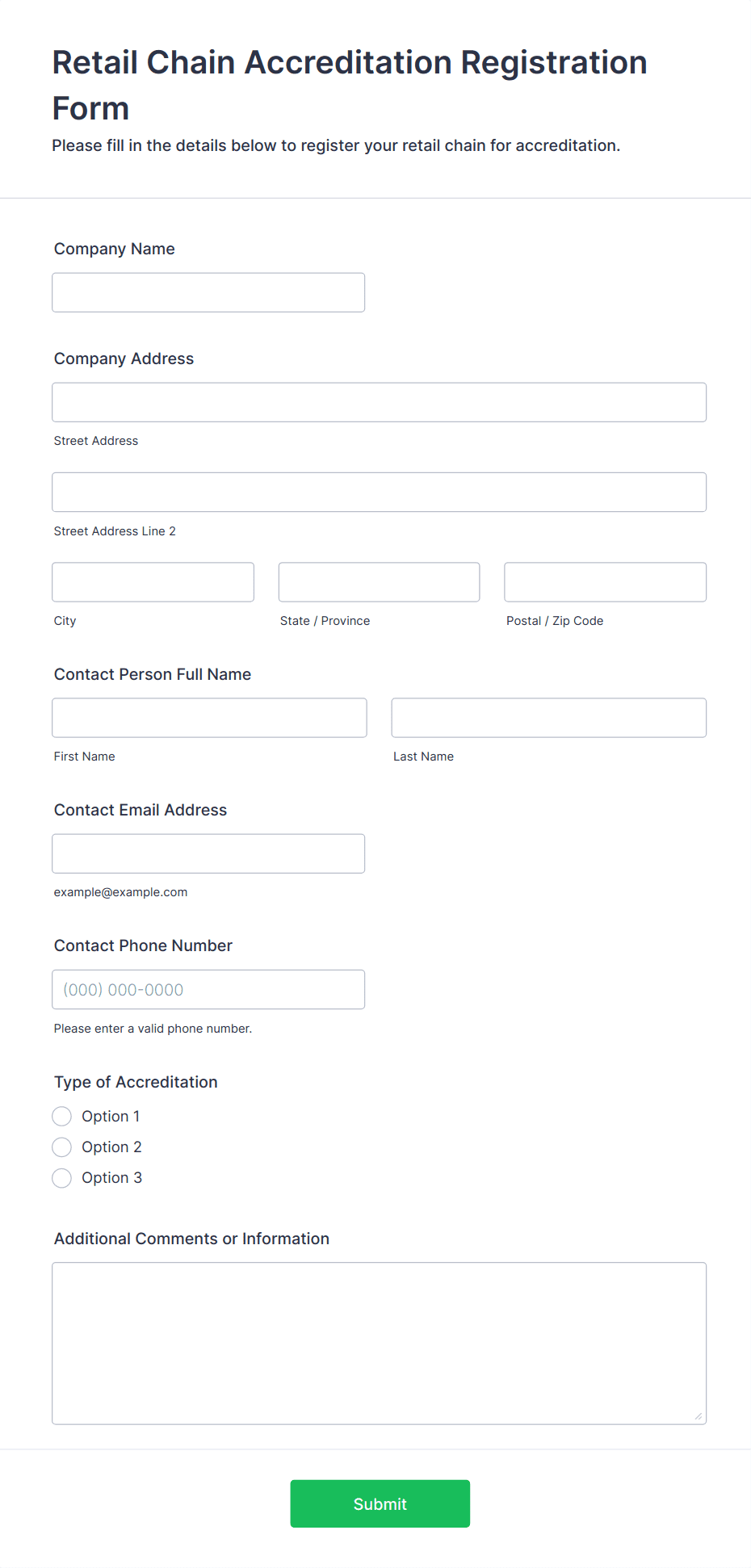Choose Option 2 accreditation type
Screen dimensions: 751x1568
(62, 1147)
